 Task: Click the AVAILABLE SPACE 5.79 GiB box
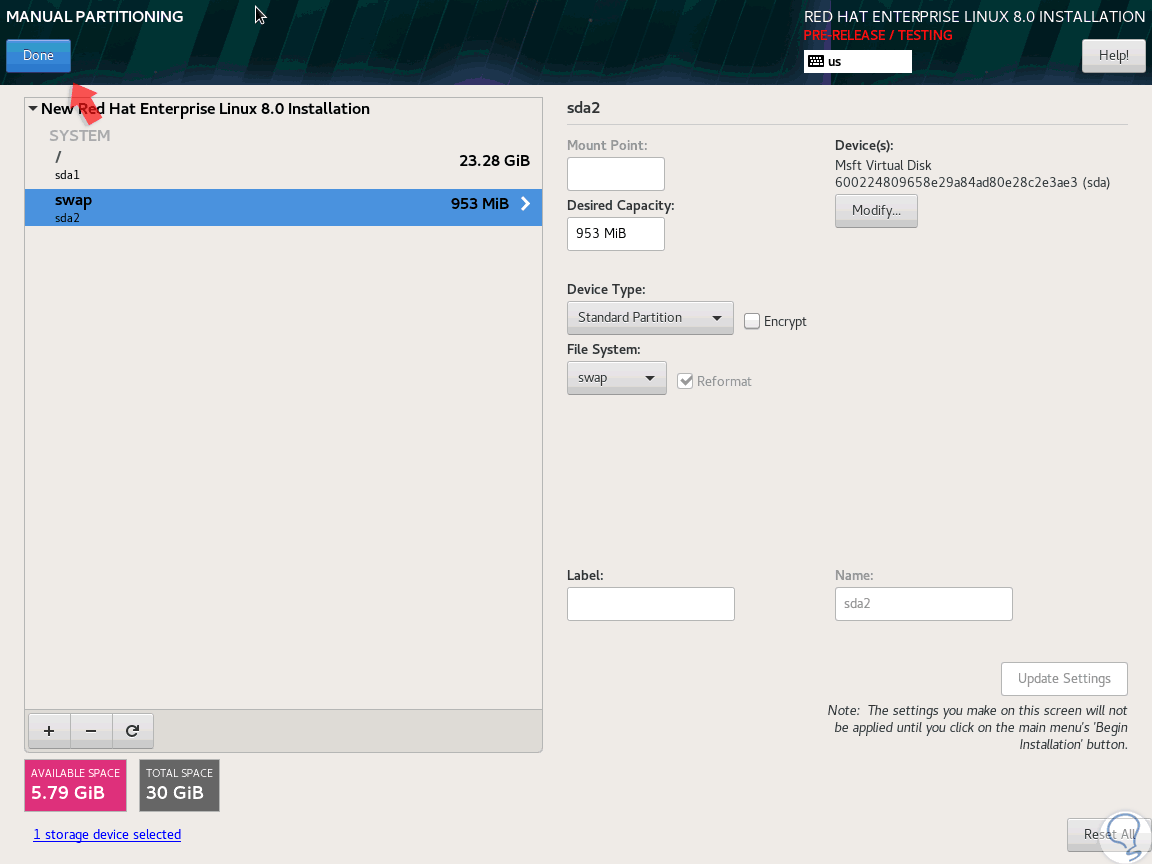[76, 785]
